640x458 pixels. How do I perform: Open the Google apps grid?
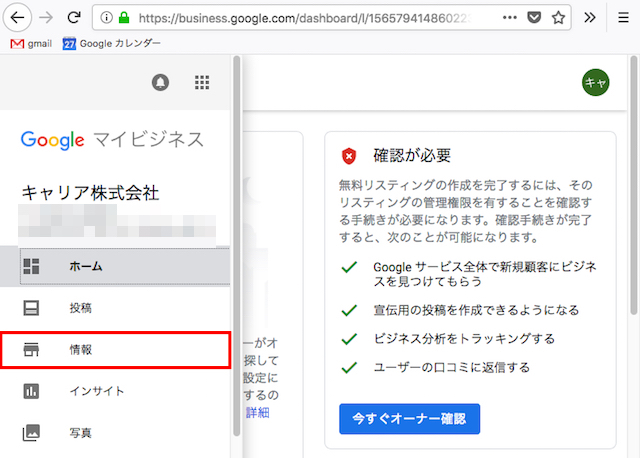(x=202, y=82)
